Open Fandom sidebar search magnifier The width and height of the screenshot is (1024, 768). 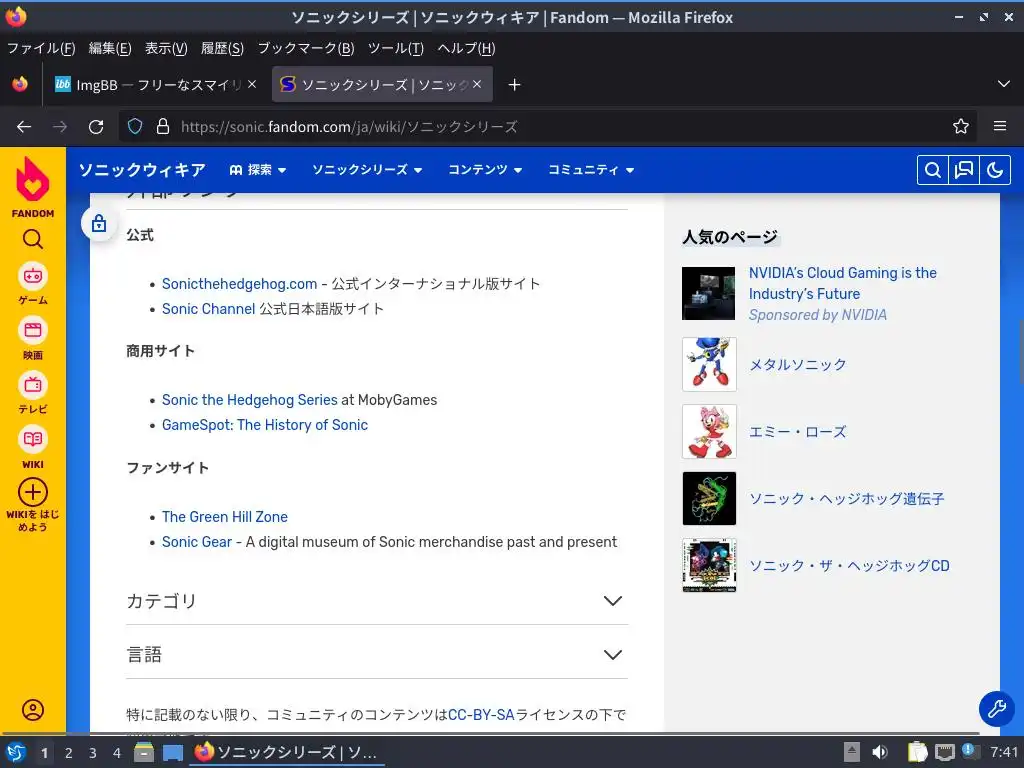33,239
